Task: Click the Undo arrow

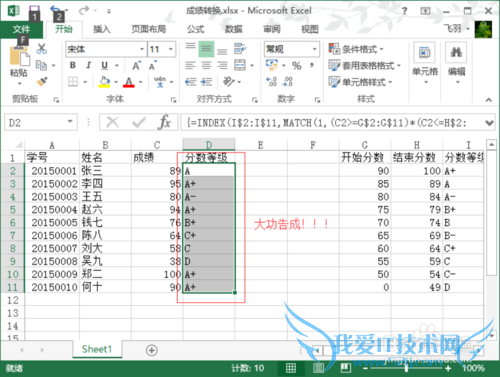Action: coord(56,10)
